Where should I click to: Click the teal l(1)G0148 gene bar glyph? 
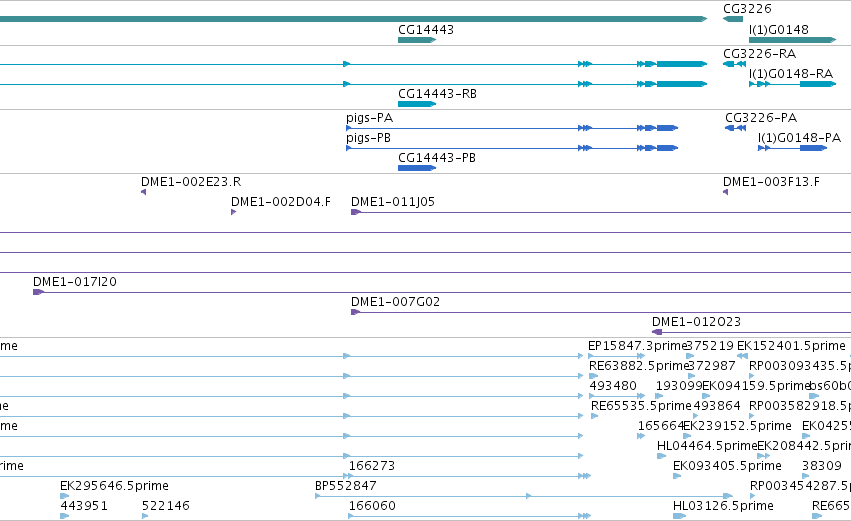[792, 40]
